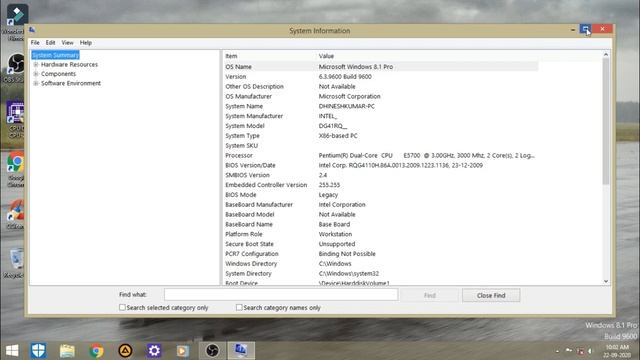Click the Find button
640x360 pixels.
(429, 295)
